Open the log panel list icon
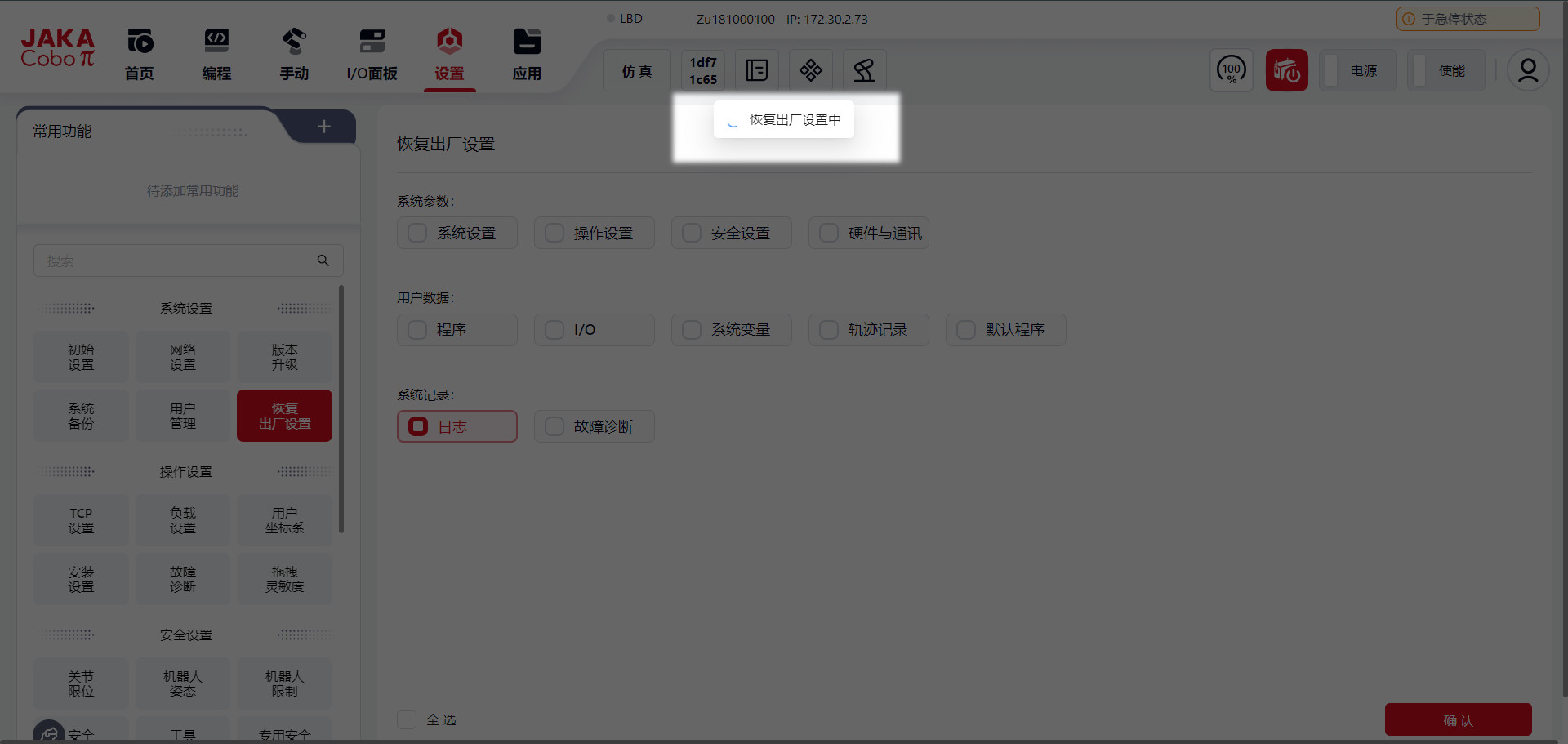Screen dimensions: 1568x744 click(756, 70)
